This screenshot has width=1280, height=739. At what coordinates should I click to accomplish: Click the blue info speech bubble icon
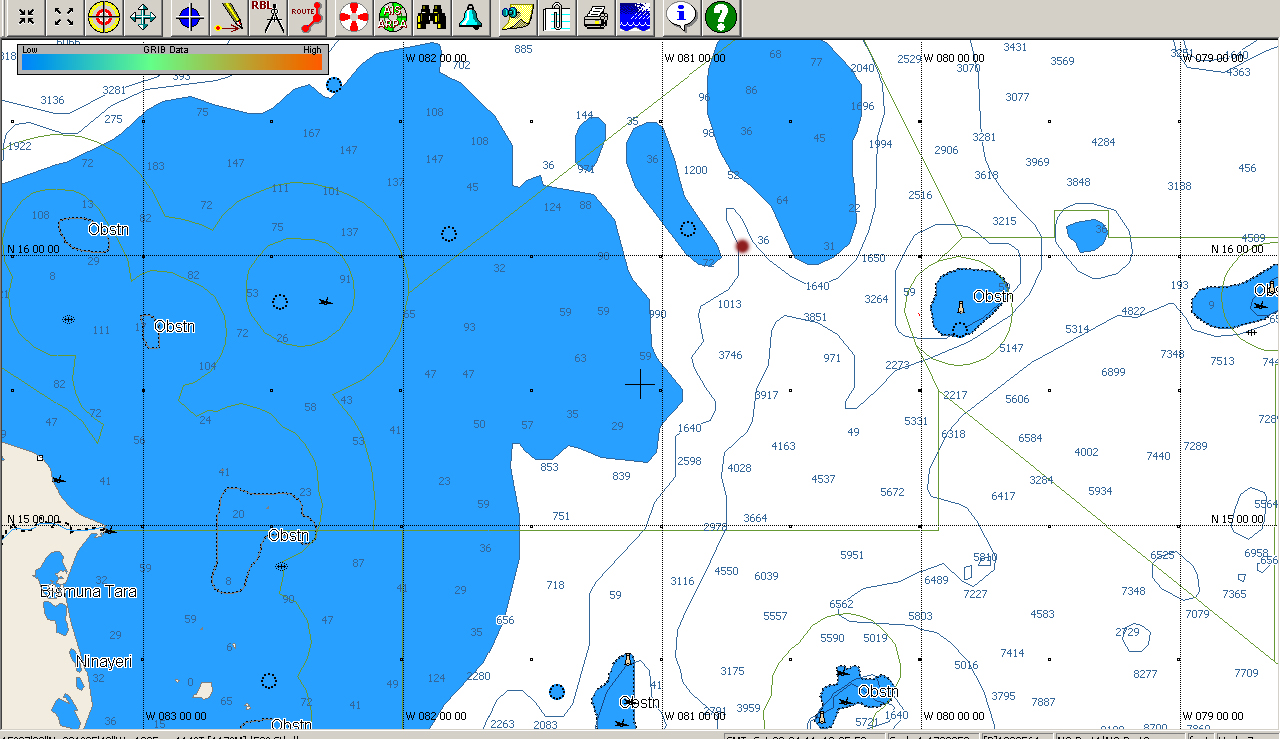point(681,17)
